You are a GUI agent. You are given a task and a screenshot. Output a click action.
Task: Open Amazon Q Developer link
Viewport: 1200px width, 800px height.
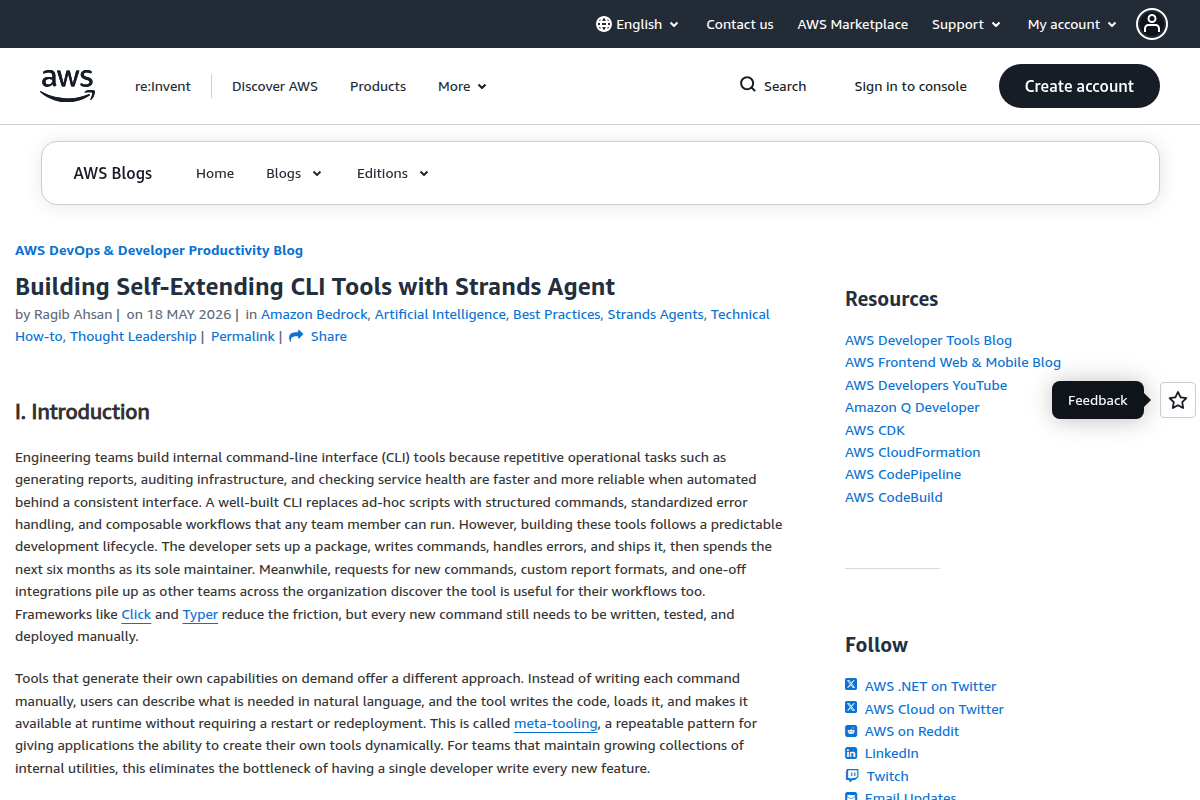[x=912, y=407]
